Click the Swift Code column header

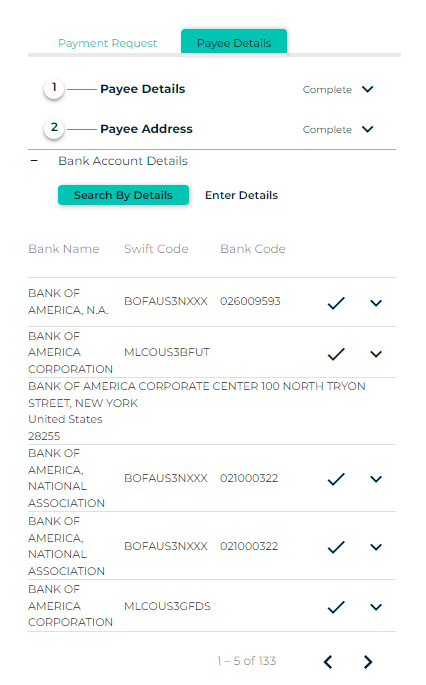(156, 249)
